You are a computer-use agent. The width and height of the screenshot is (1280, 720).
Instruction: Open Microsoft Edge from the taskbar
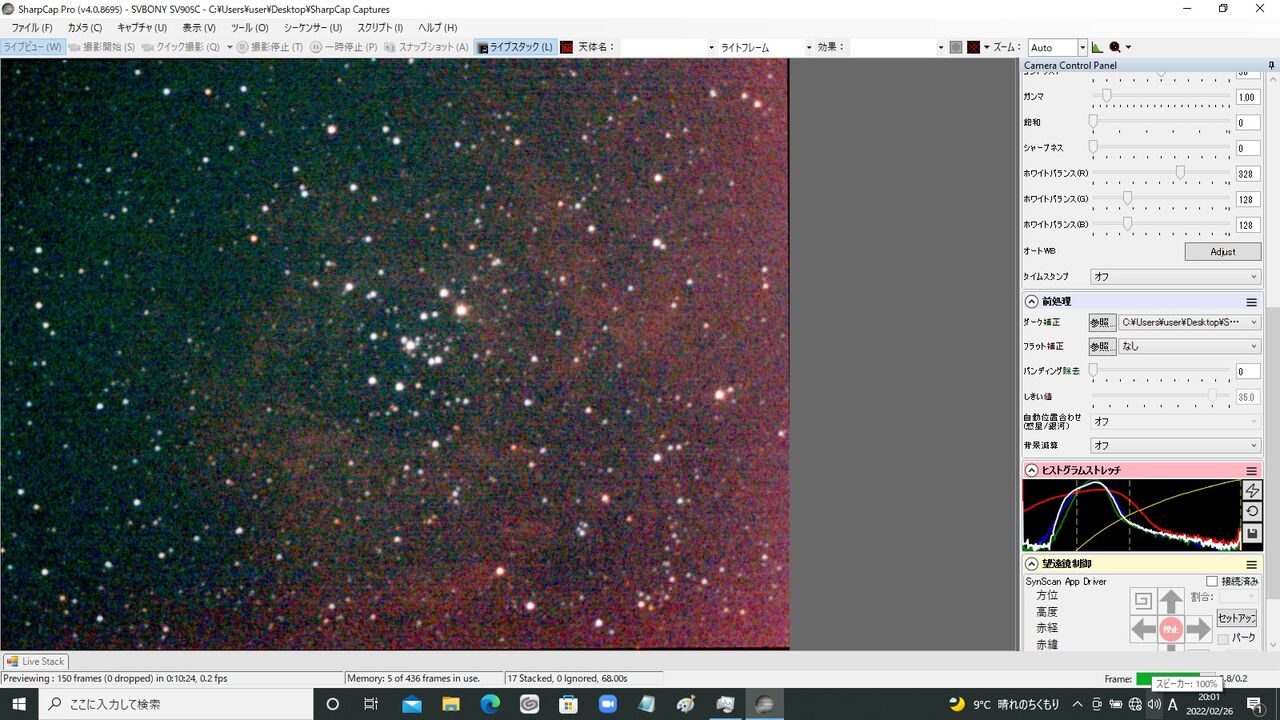tap(490, 704)
